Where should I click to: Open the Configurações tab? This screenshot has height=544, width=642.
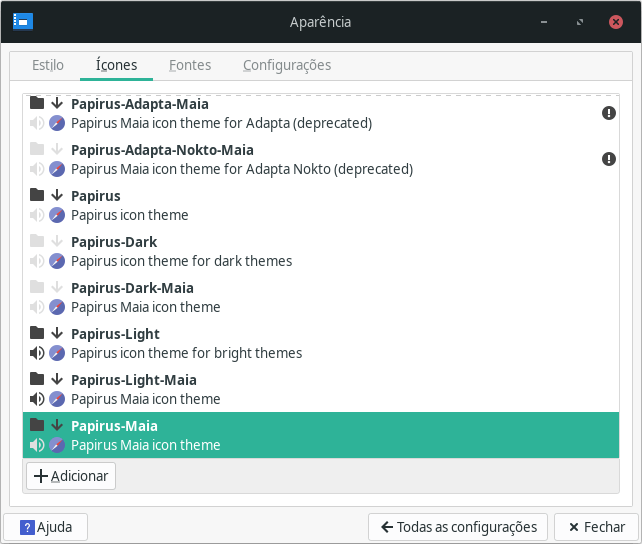pos(287,65)
